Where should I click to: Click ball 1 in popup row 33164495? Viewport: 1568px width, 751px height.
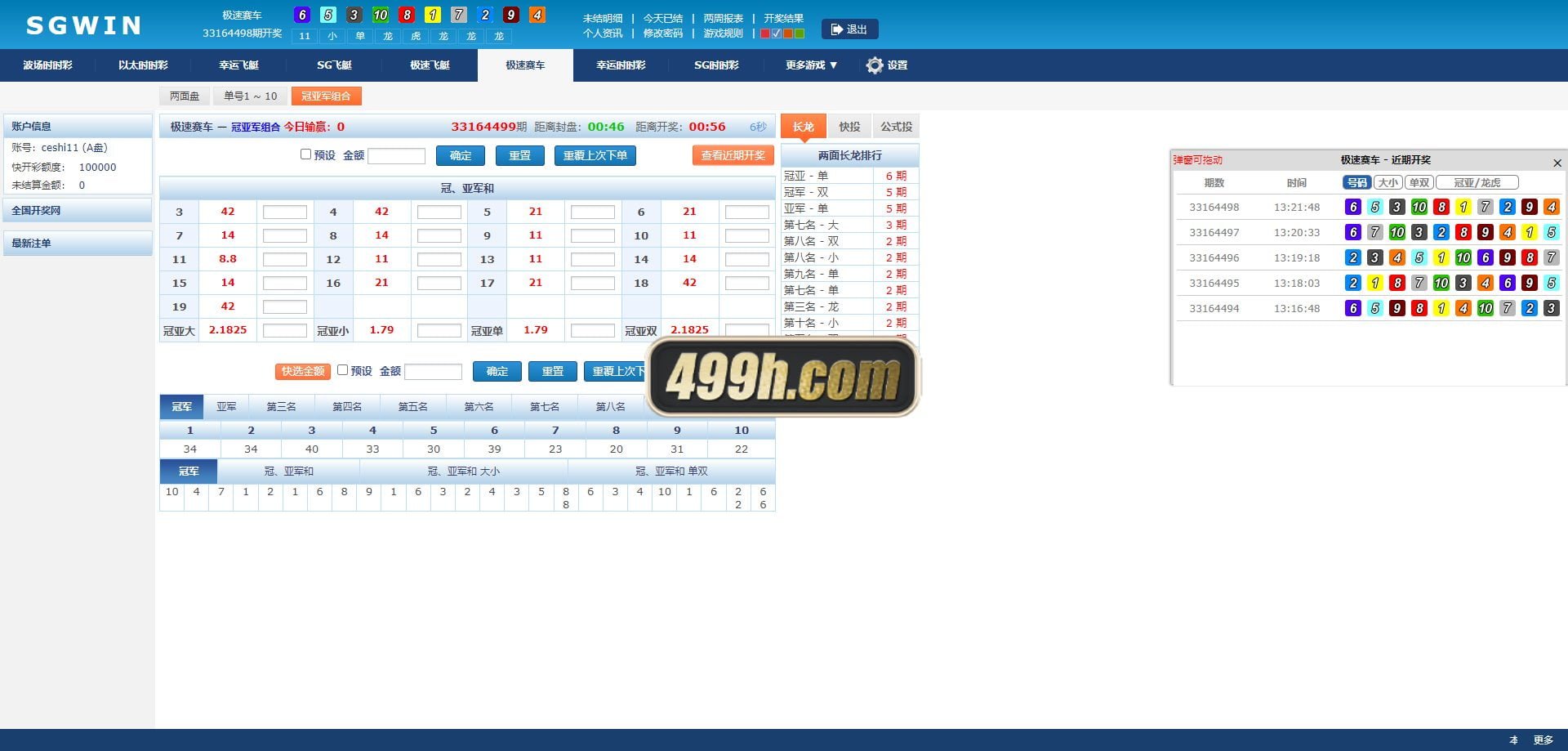click(x=1375, y=284)
